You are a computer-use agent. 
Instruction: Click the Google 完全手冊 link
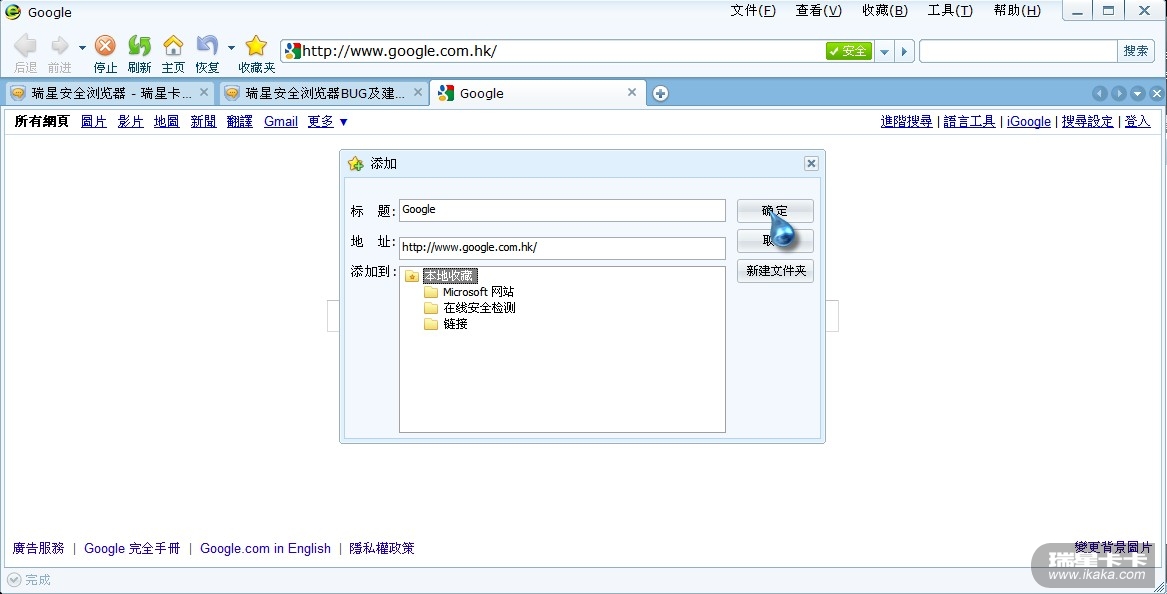coord(132,549)
